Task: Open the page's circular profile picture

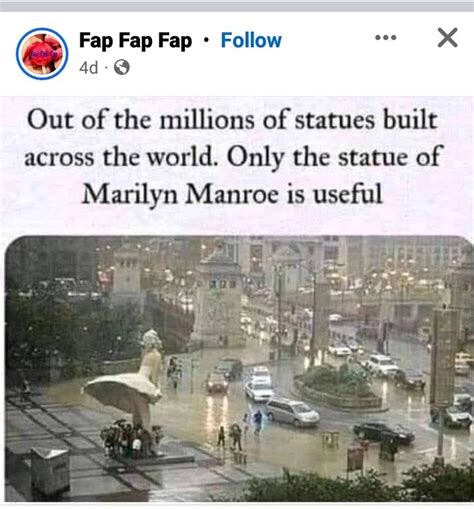Action: 42,54
